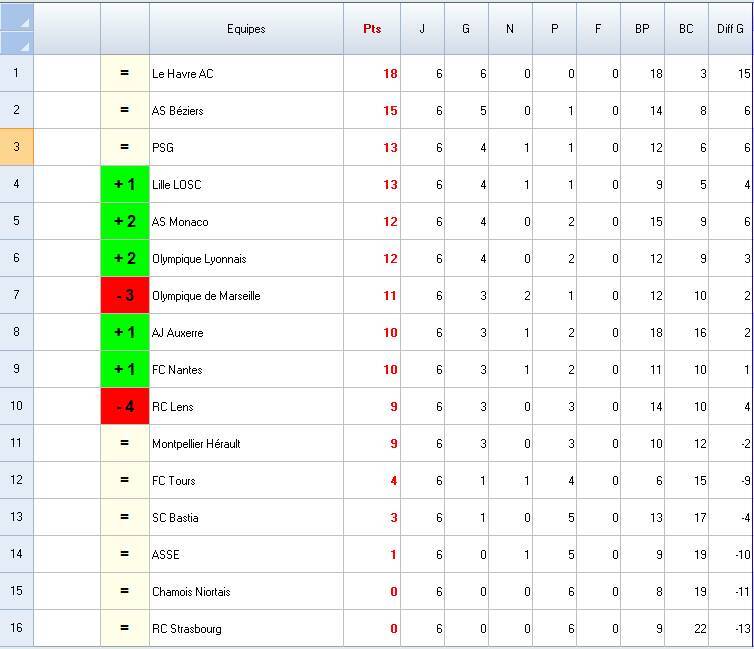
Task: Select the AS Monaco team cell
Action: click(x=246, y=221)
